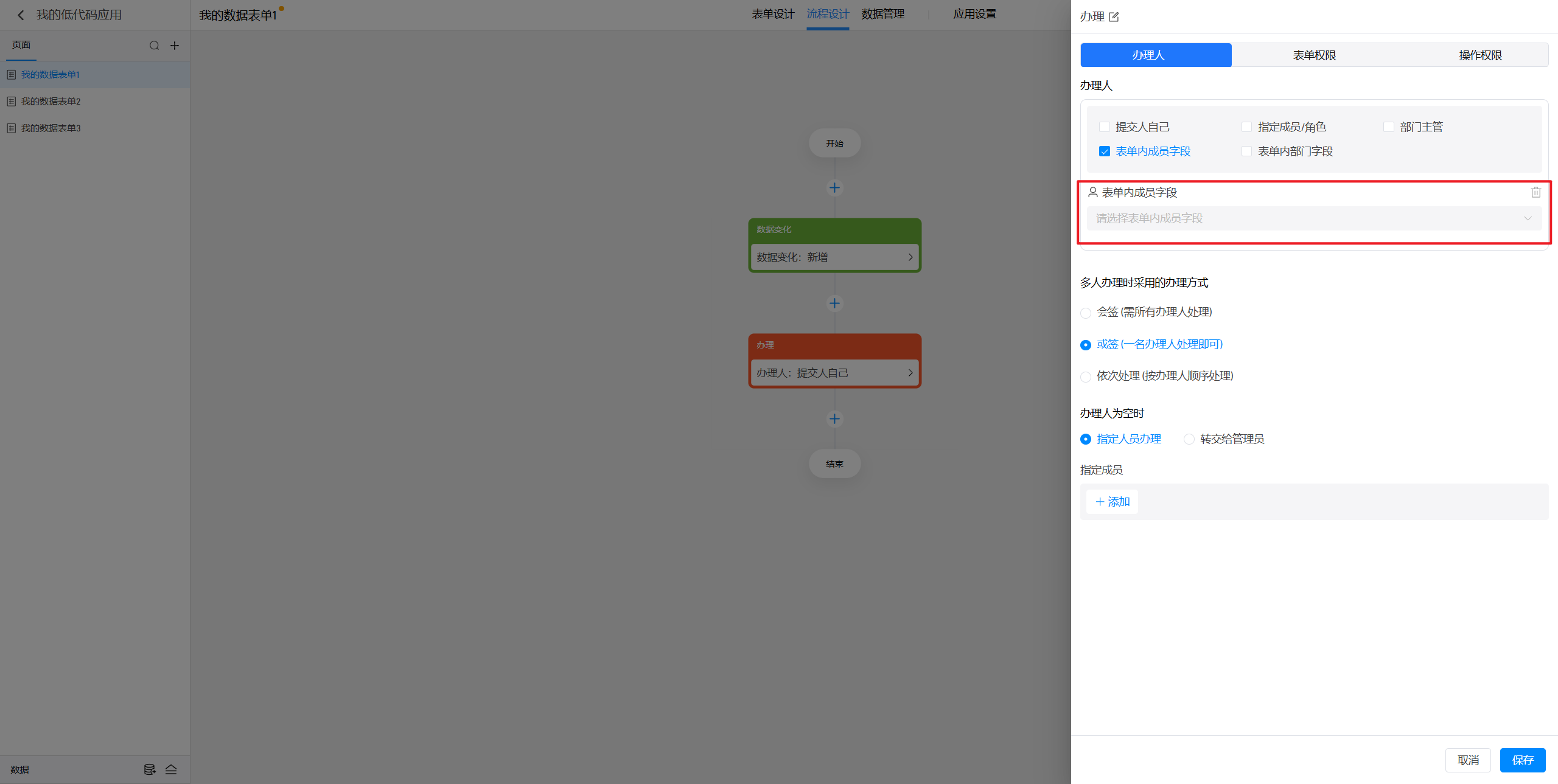
Task: Click the plus icon to add page
Action: [175, 46]
